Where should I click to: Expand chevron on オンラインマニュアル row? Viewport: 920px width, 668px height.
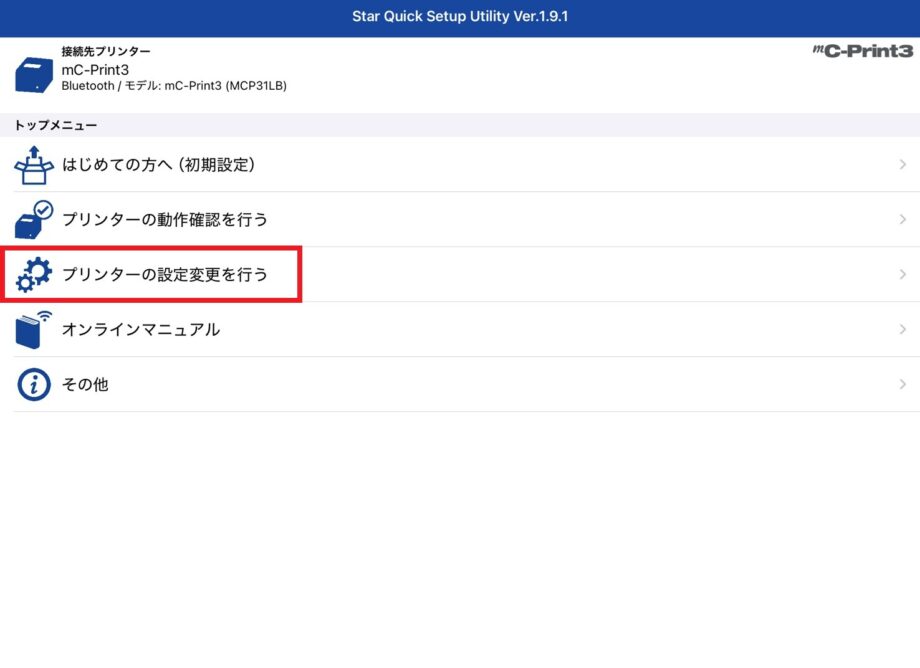pyautogui.click(x=902, y=329)
